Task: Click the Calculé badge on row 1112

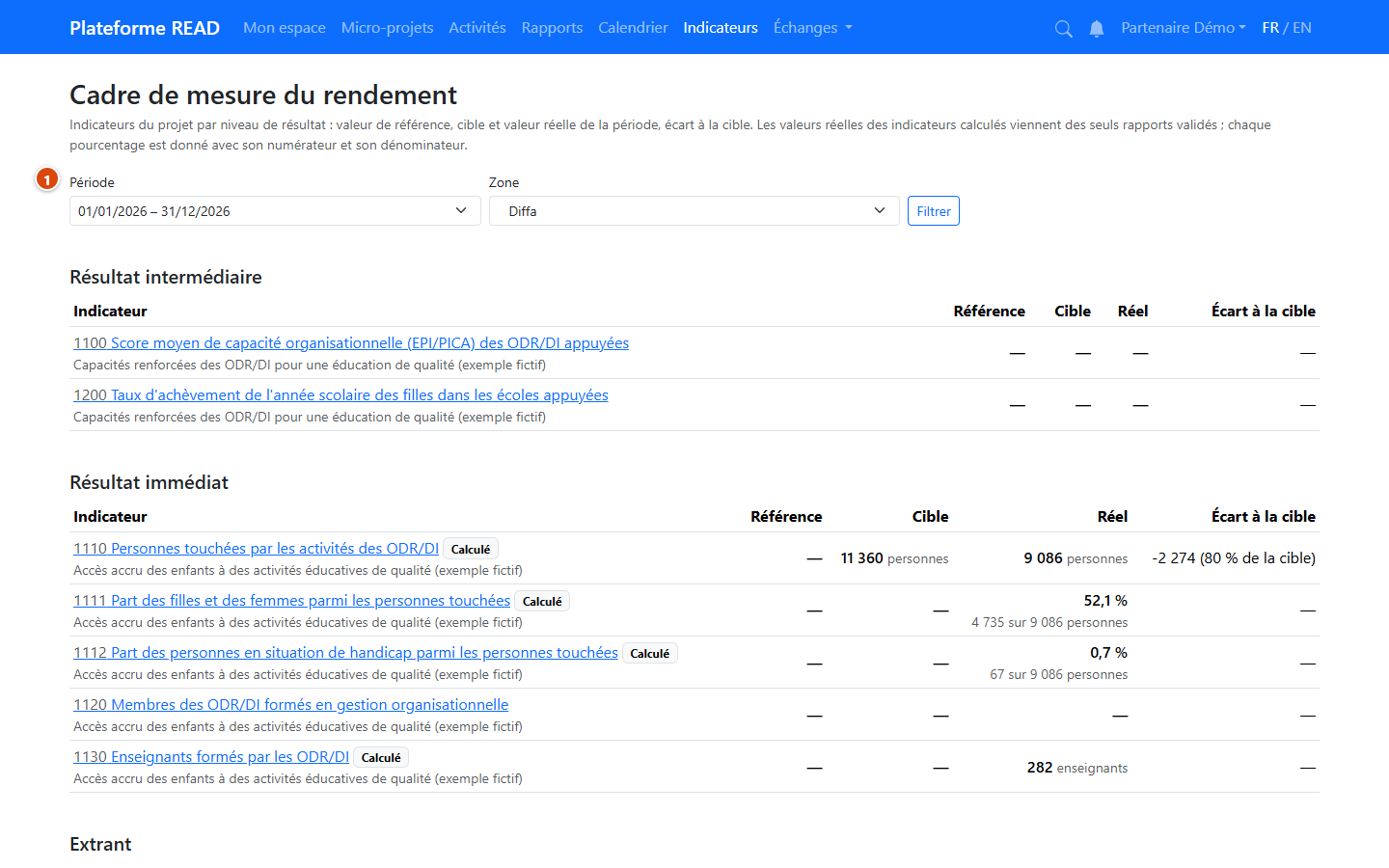Action: (650, 653)
